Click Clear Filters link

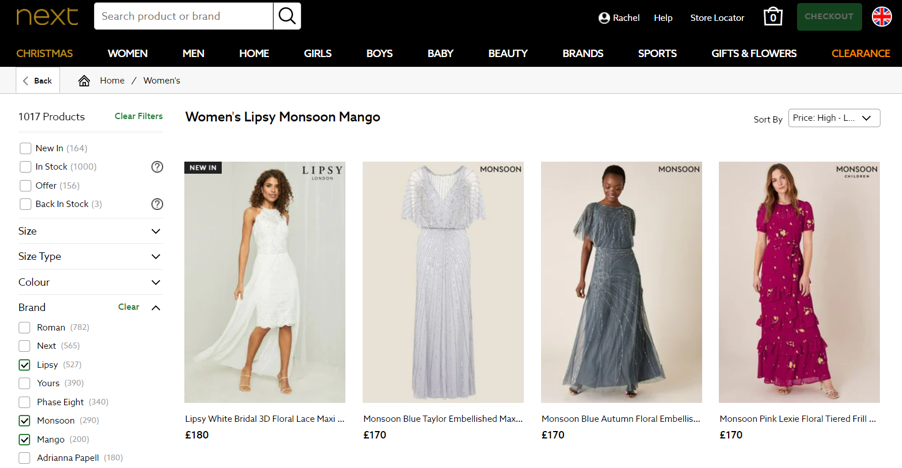pos(139,116)
